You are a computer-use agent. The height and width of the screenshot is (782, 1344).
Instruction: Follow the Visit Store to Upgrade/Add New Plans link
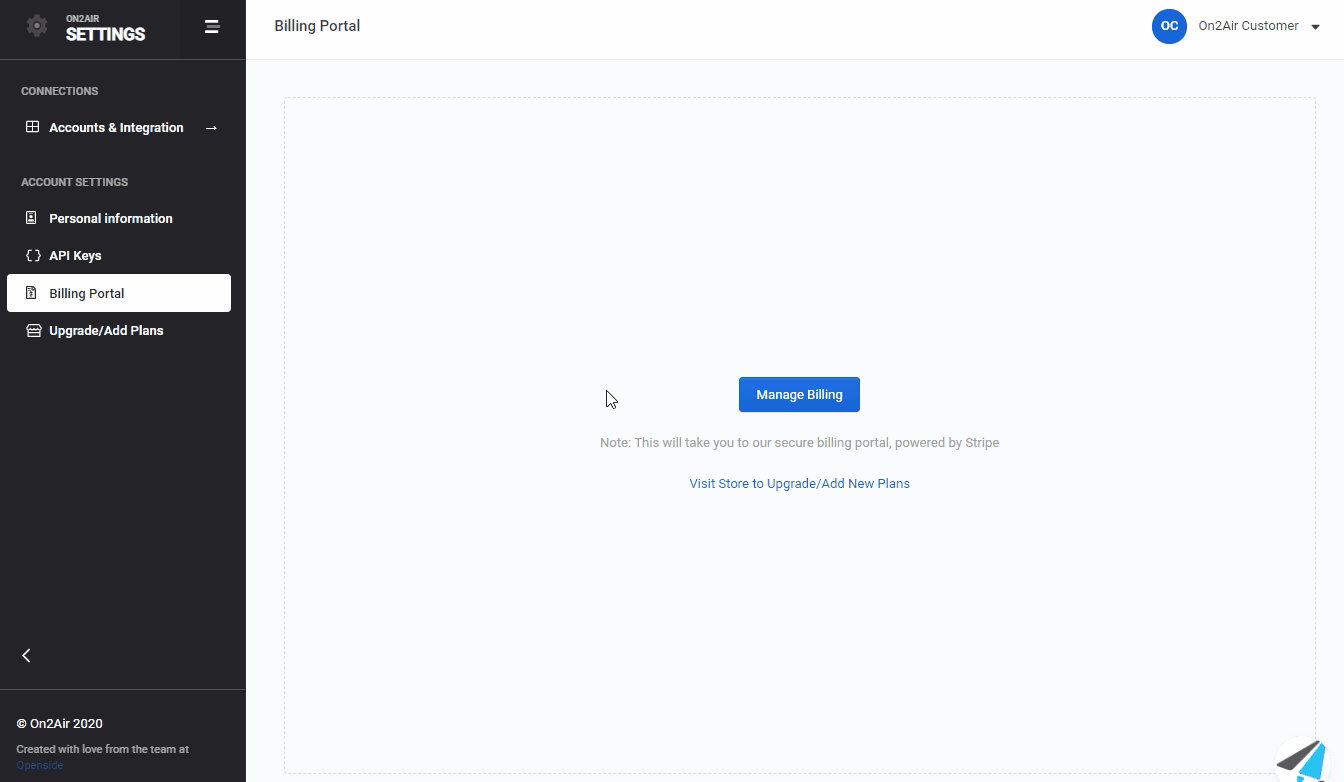799,483
